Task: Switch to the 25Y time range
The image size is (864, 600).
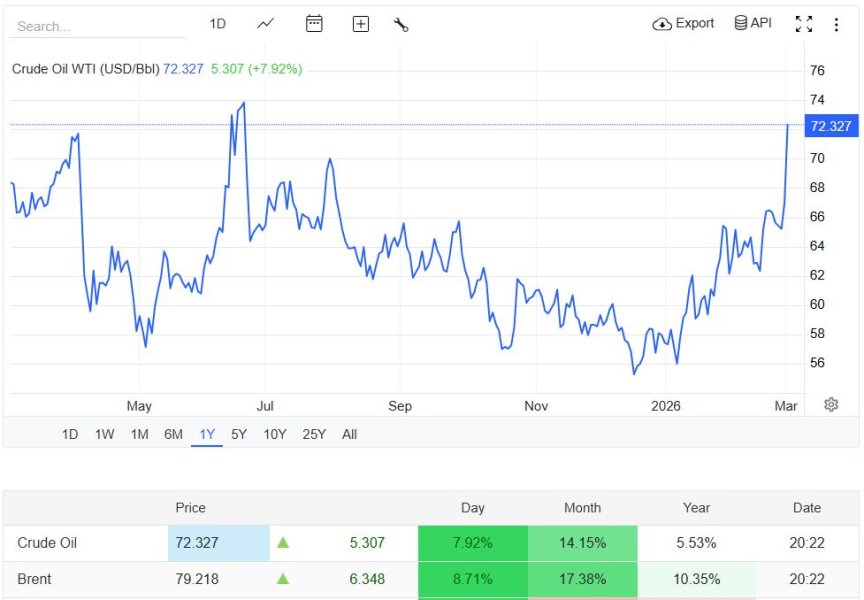Action: (x=314, y=434)
